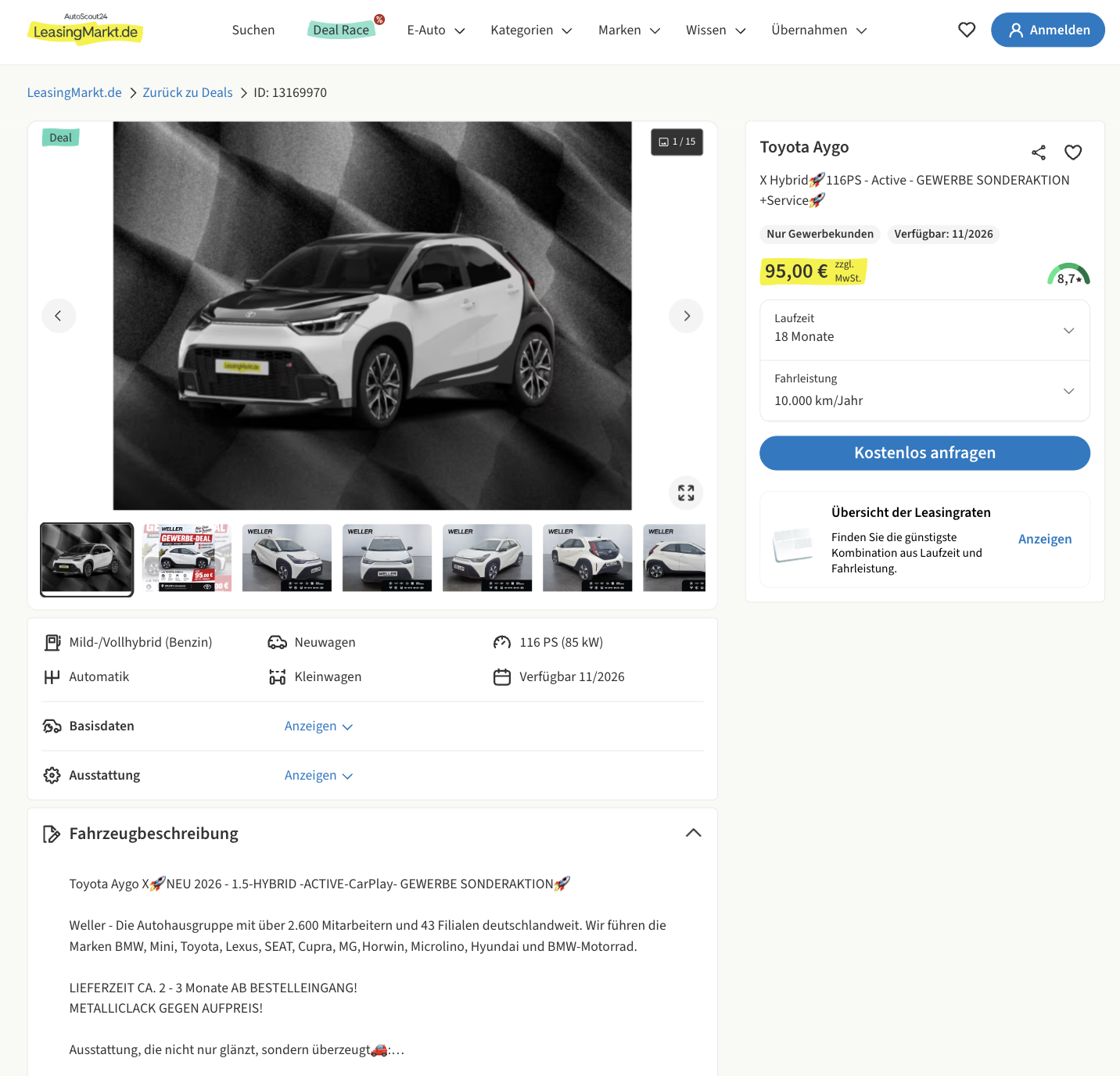Click the LeasingMarkt.de logo

[x=85, y=29]
